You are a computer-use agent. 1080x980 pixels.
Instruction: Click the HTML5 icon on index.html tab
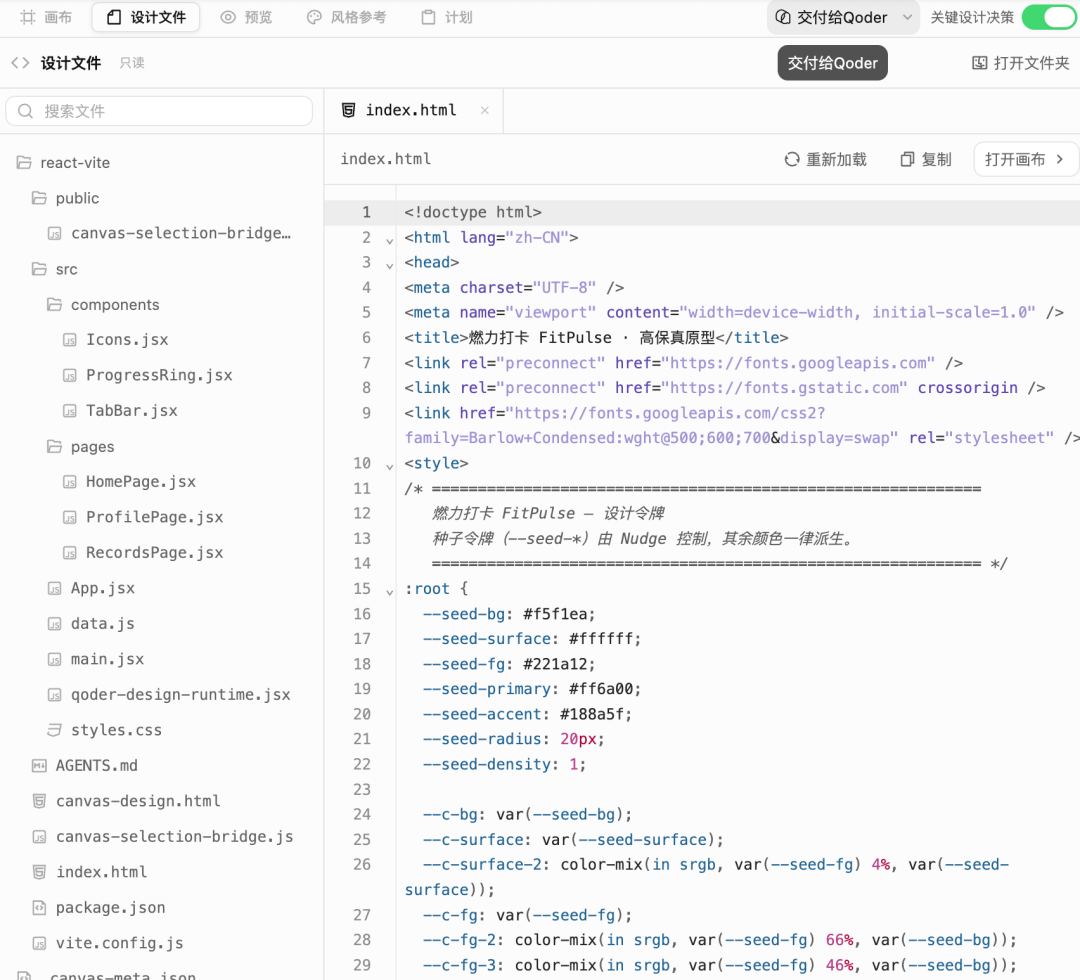click(349, 110)
